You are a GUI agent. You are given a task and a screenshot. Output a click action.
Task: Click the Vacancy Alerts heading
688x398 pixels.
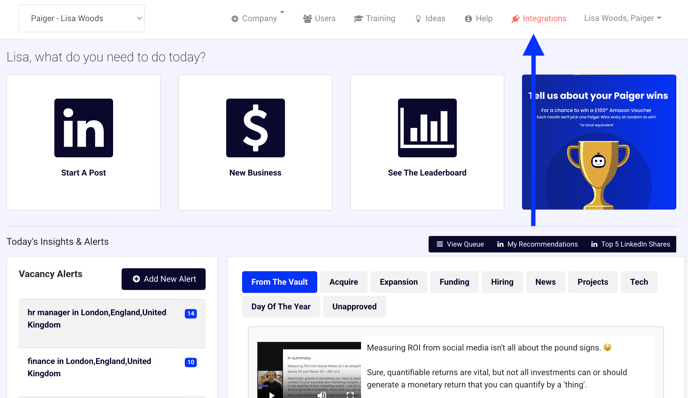[x=50, y=274]
